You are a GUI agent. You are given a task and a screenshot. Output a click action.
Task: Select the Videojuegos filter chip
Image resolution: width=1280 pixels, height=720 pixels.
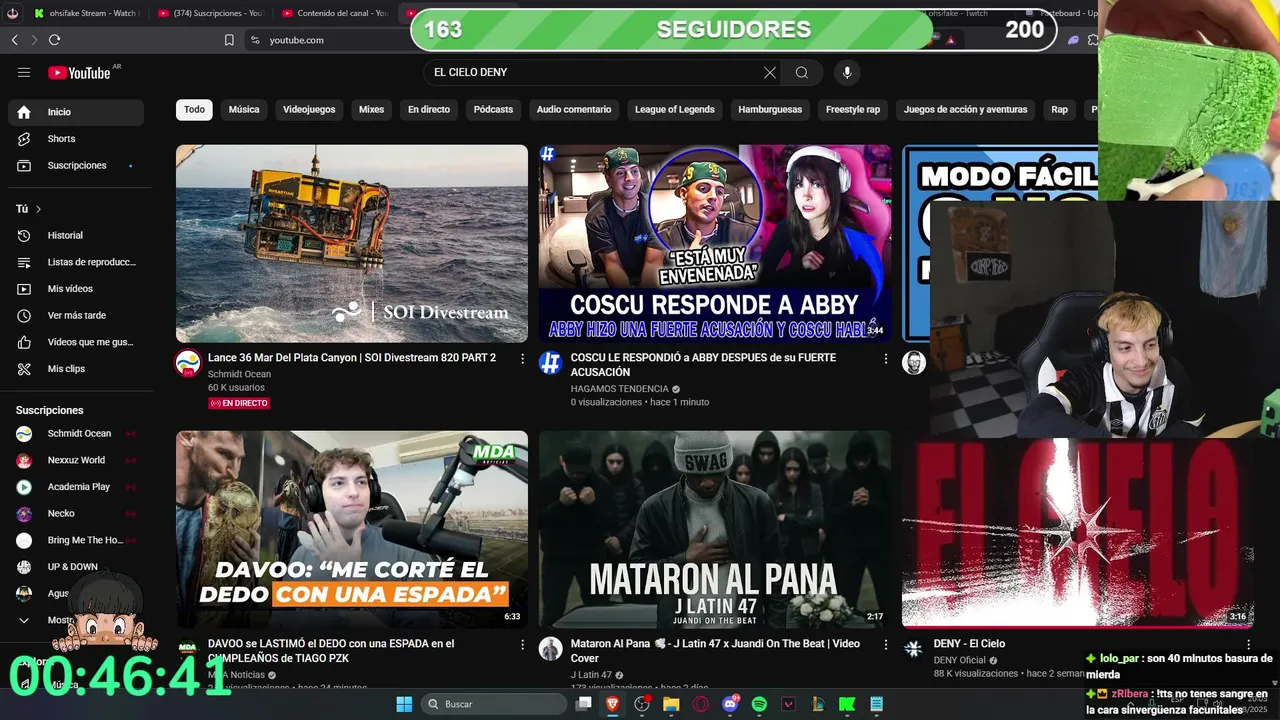(309, 109)
